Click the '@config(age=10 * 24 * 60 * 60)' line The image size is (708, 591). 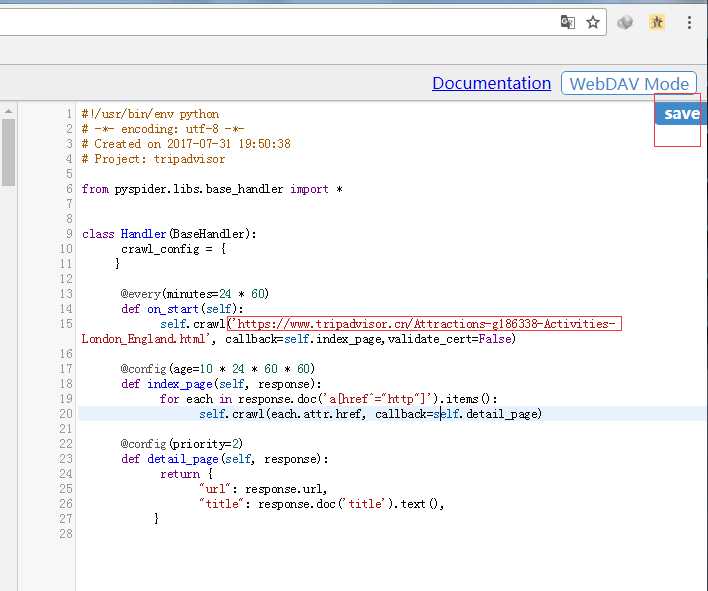(218, 369)
